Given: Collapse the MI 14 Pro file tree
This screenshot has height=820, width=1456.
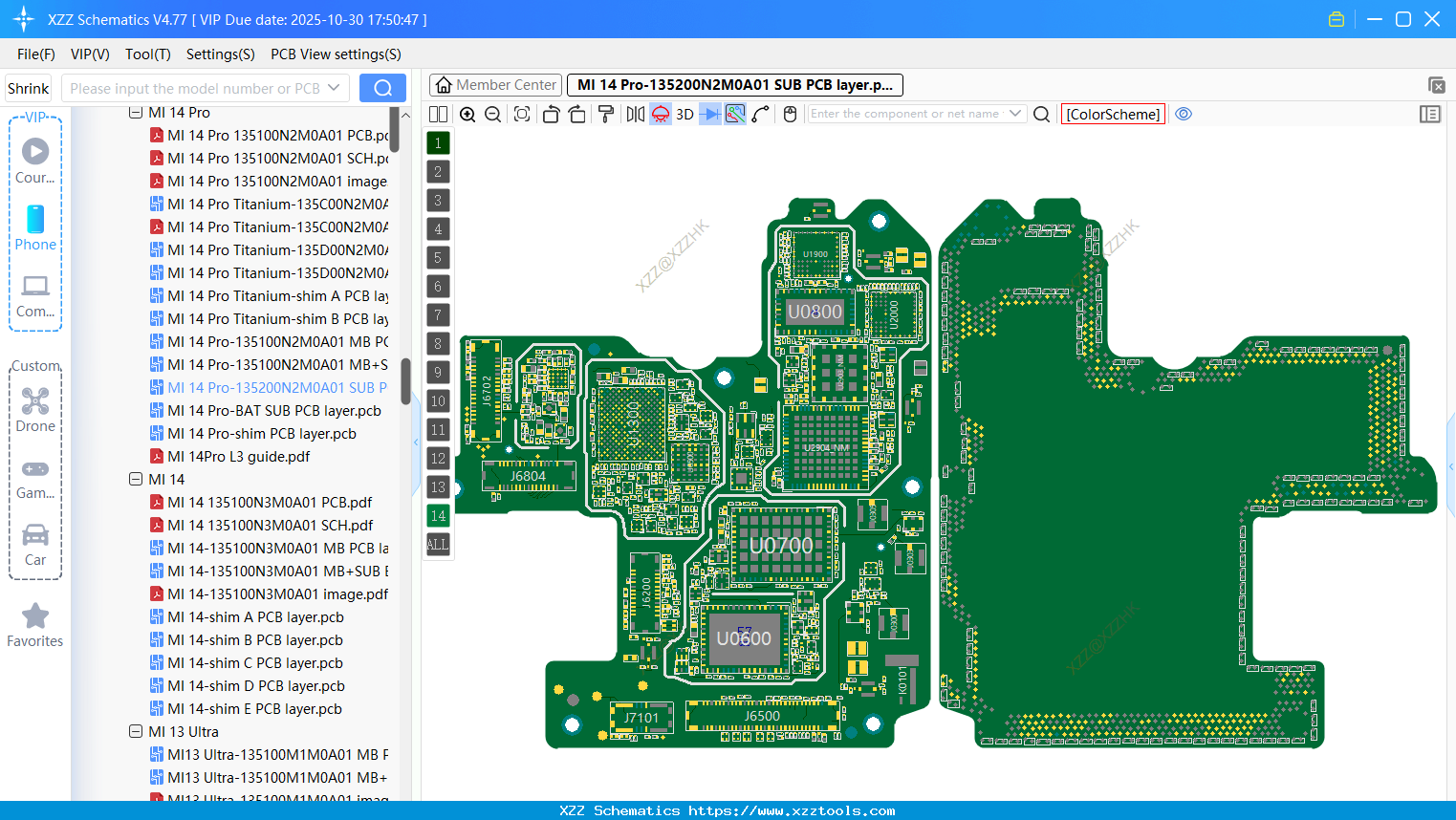Looking at the screenshot, I should click(x=137, y=112).
